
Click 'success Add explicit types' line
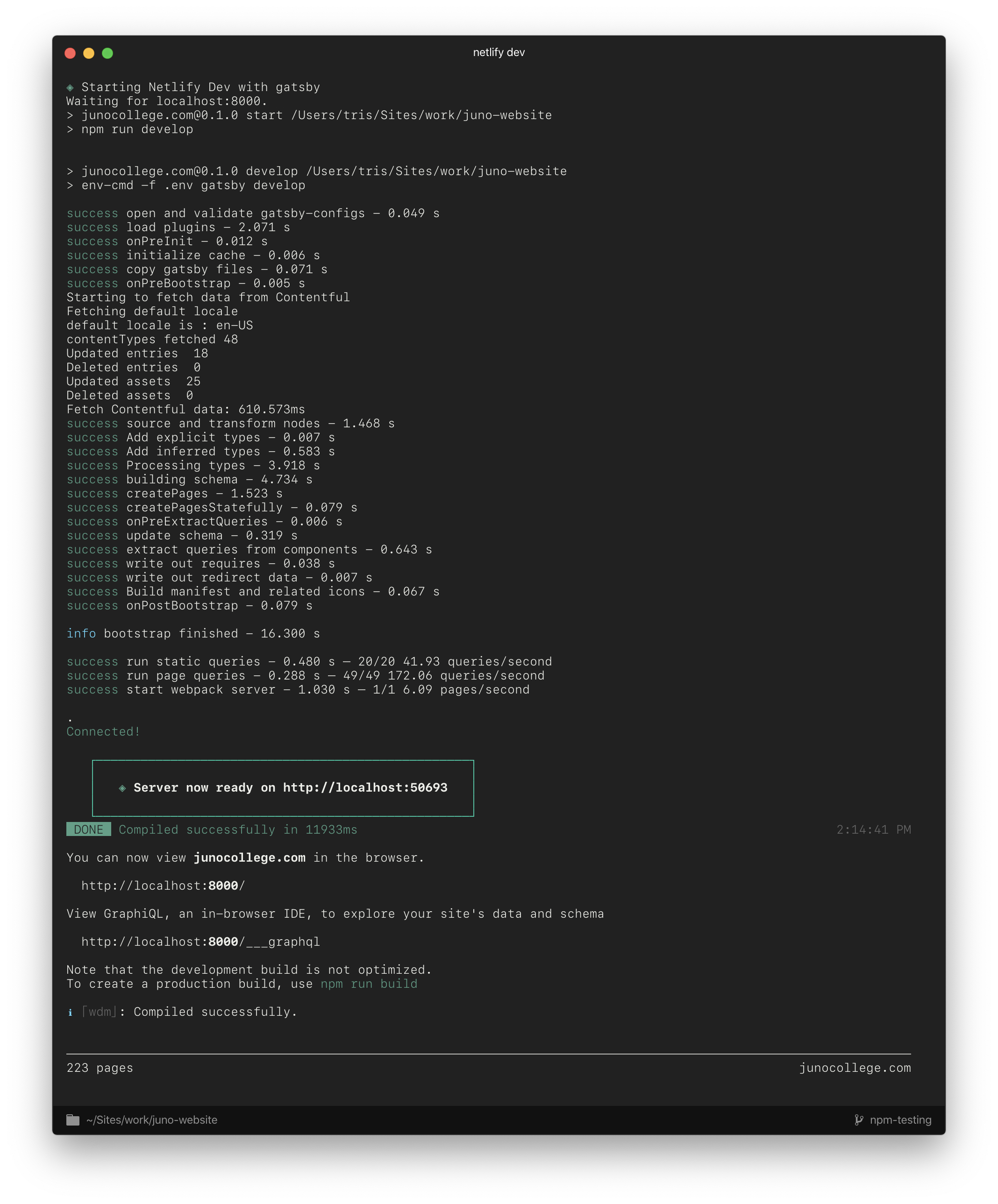(201, 438)
